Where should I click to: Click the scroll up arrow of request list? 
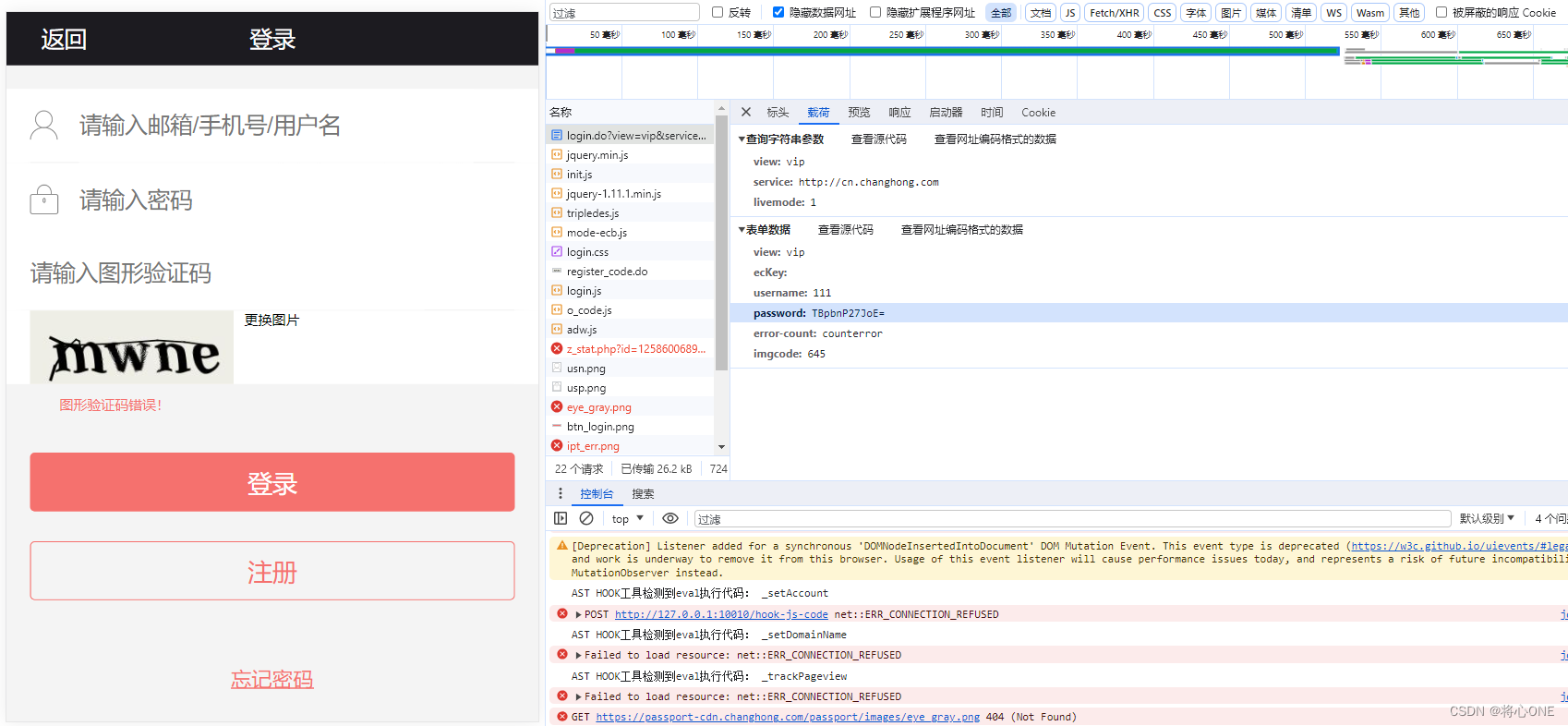721,108
